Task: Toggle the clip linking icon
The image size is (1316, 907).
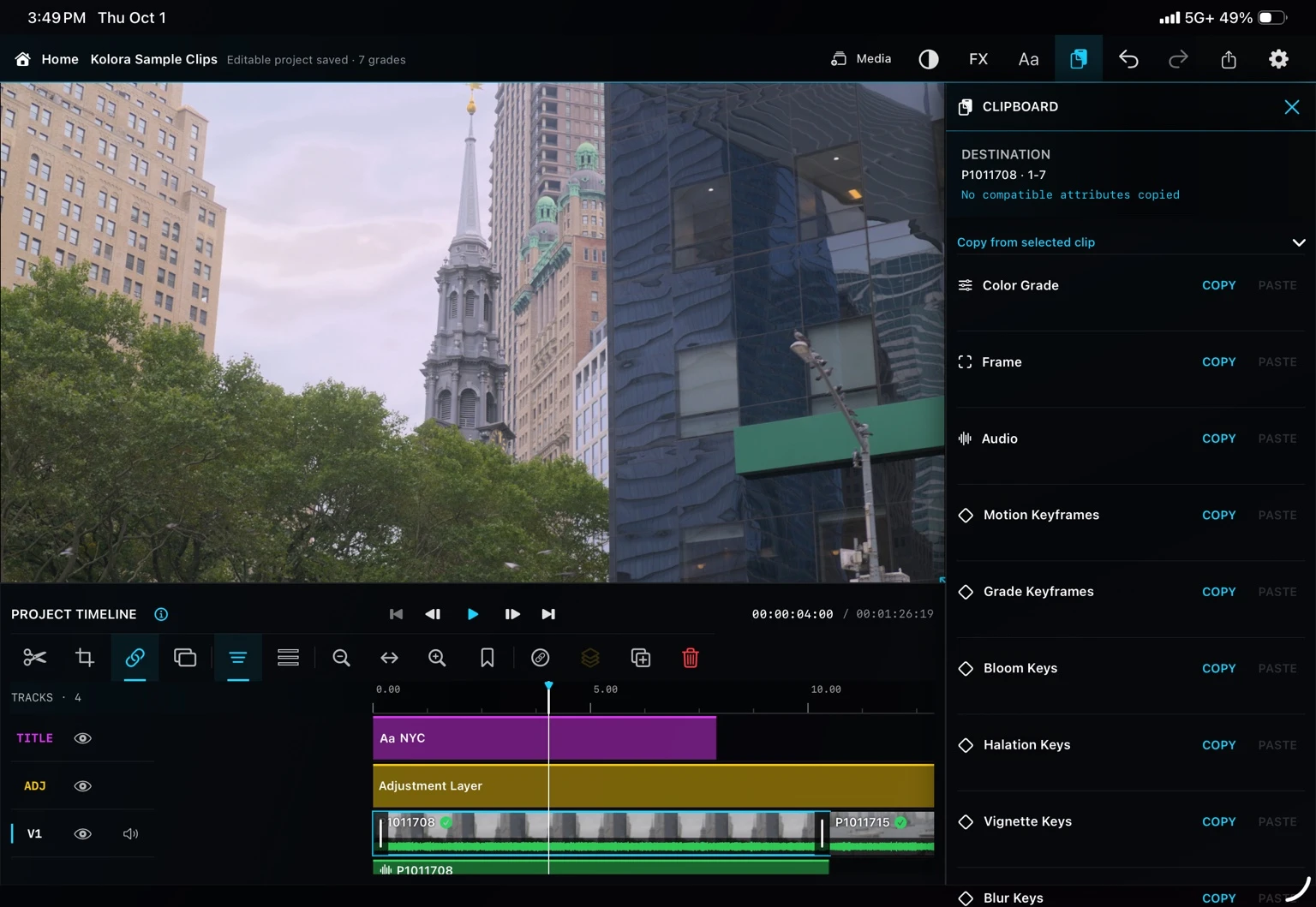Action: pyautogui.click(x=135, y=658)
